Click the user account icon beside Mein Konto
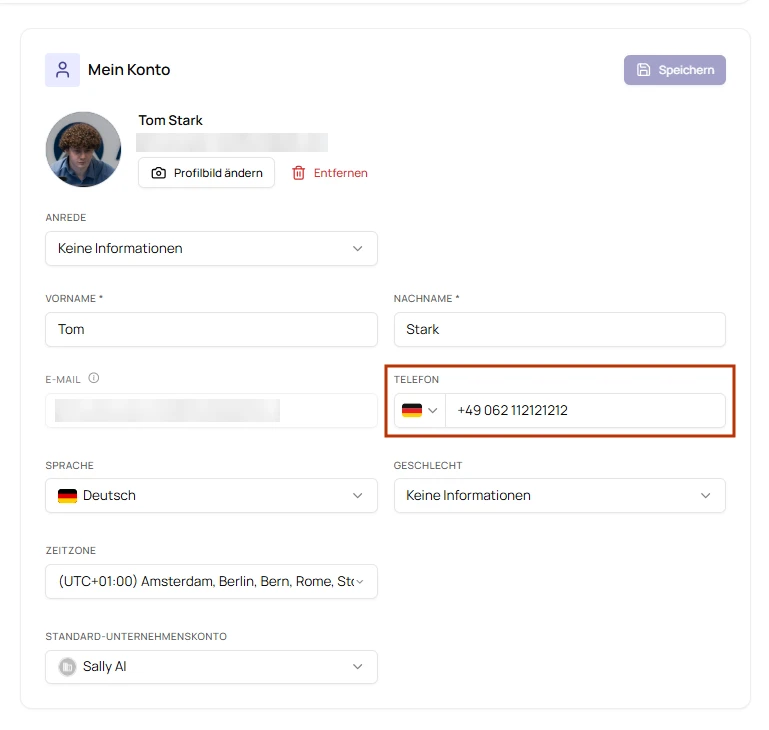This screenshot has width=769, height=730. [62, 70]
